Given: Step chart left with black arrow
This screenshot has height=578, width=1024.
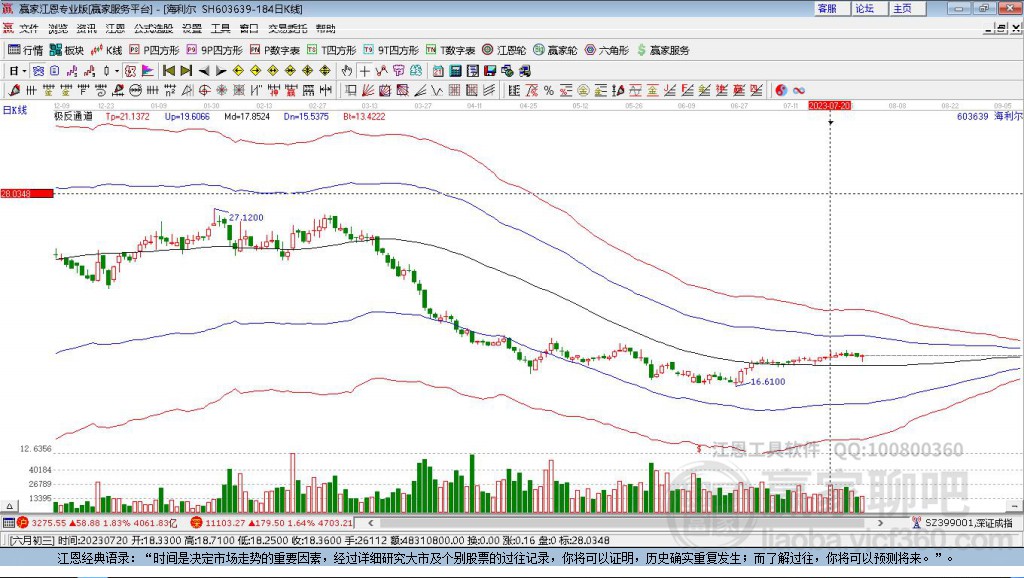Looking at the screenshot, I should tap(204, 71).
